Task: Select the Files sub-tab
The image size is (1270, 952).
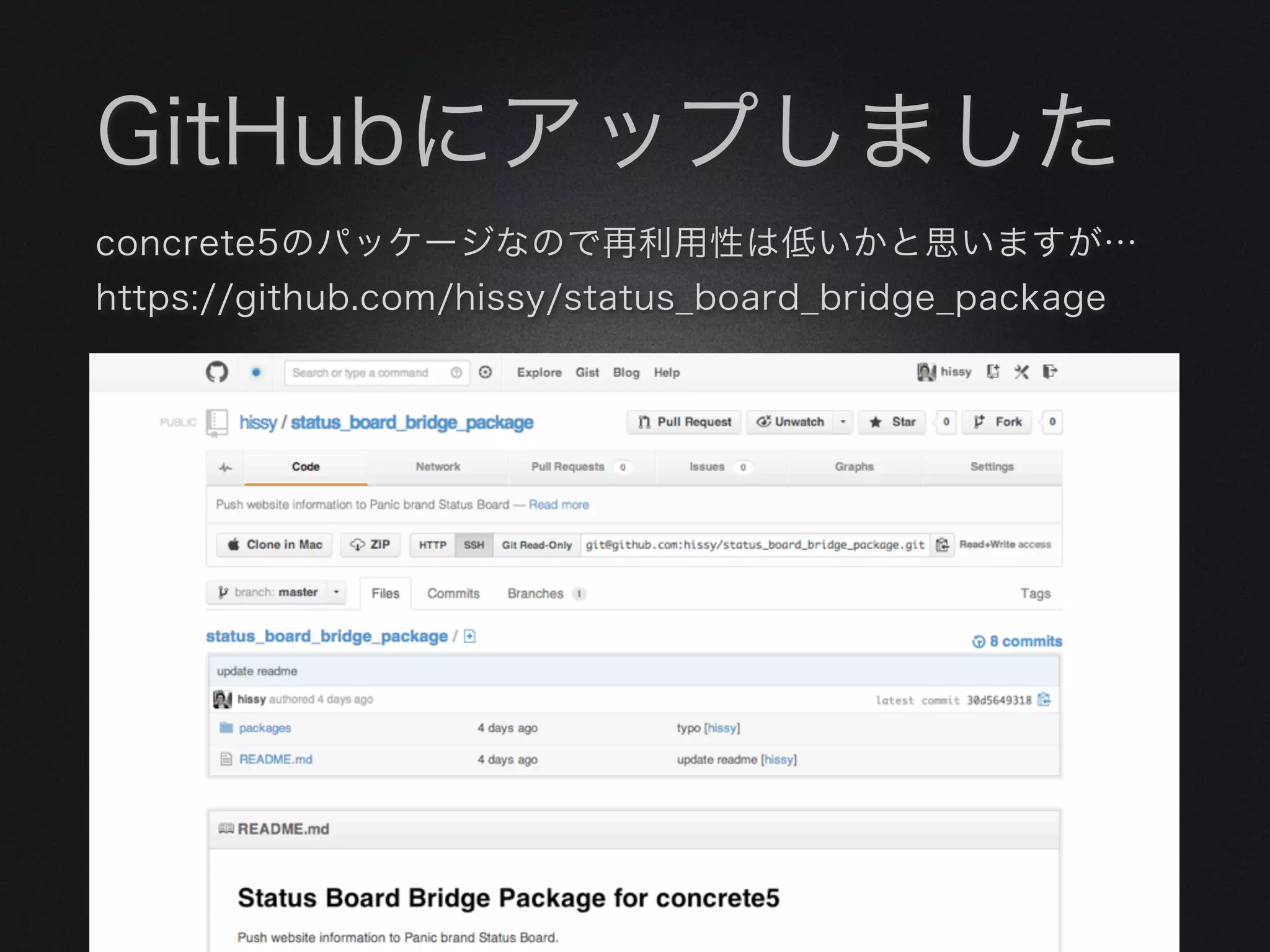Action: (x=385, y=594)
